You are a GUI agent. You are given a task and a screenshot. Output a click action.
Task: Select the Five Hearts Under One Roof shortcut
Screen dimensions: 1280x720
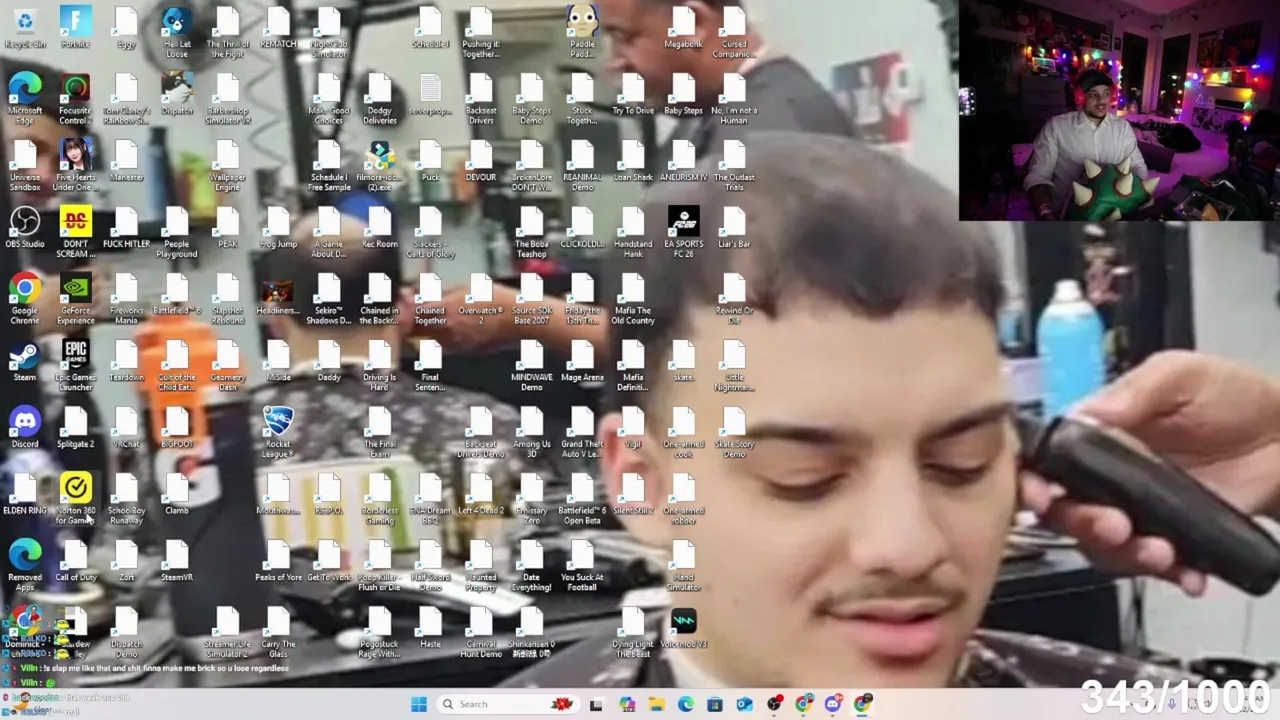[x=75, y=165]
